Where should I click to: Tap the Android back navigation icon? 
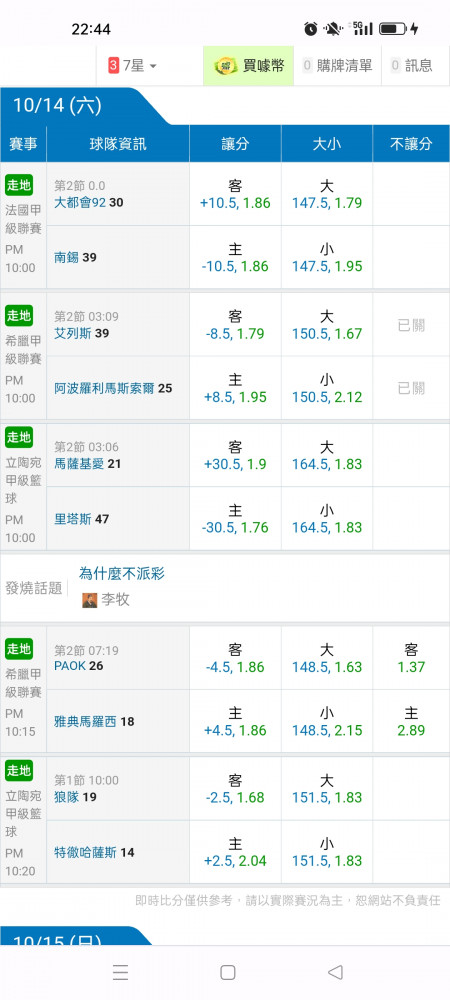(x=335, y=972)
